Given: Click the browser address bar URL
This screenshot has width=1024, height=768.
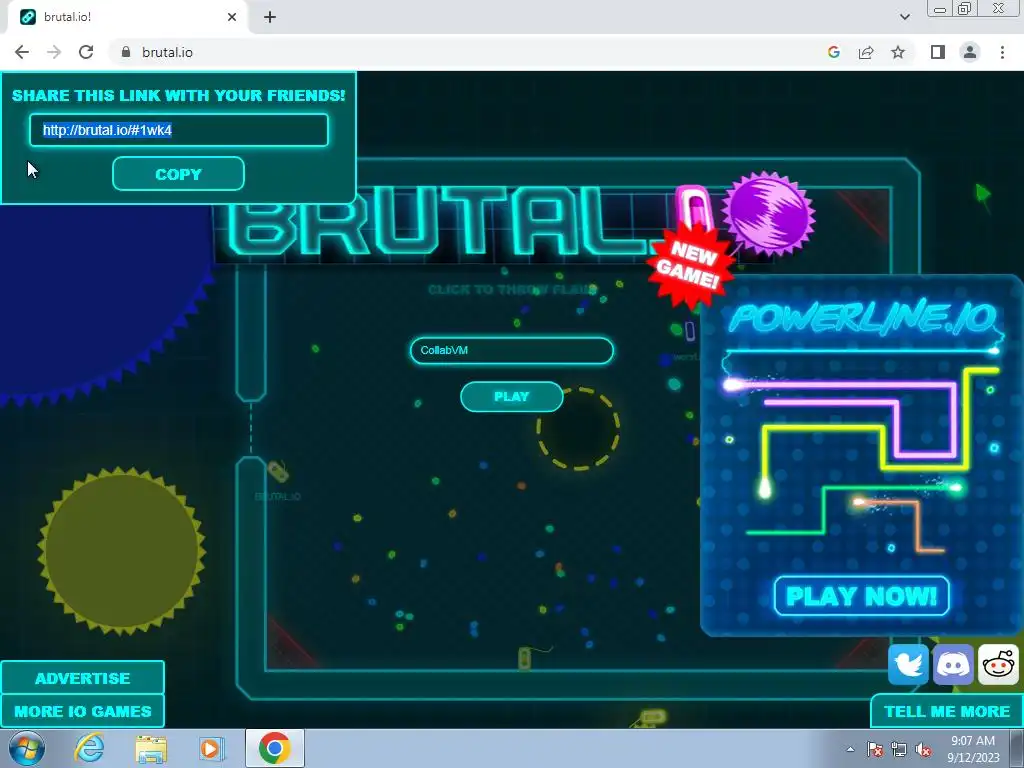Looking at the screenshot, I should 167,52.
